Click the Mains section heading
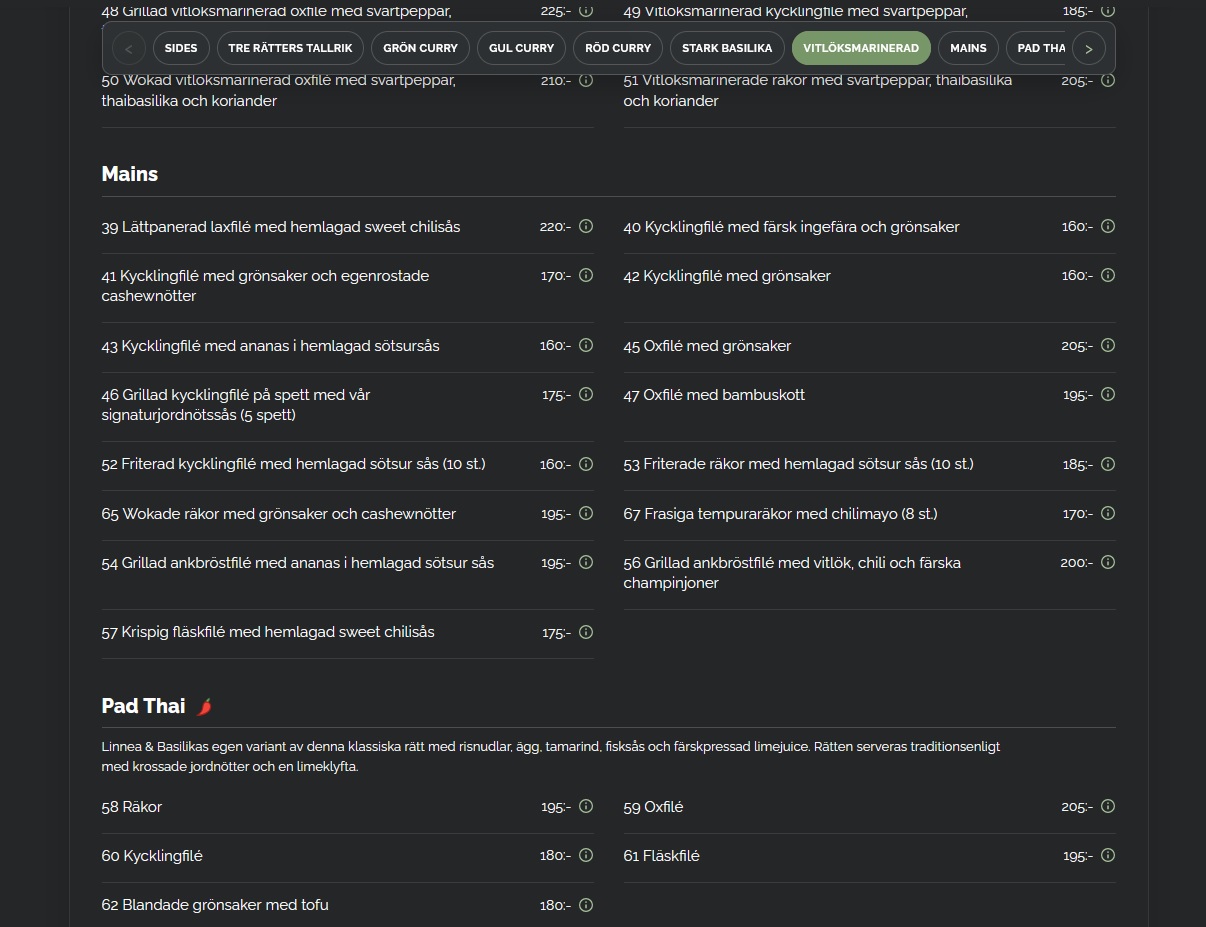 pos(130,174)
